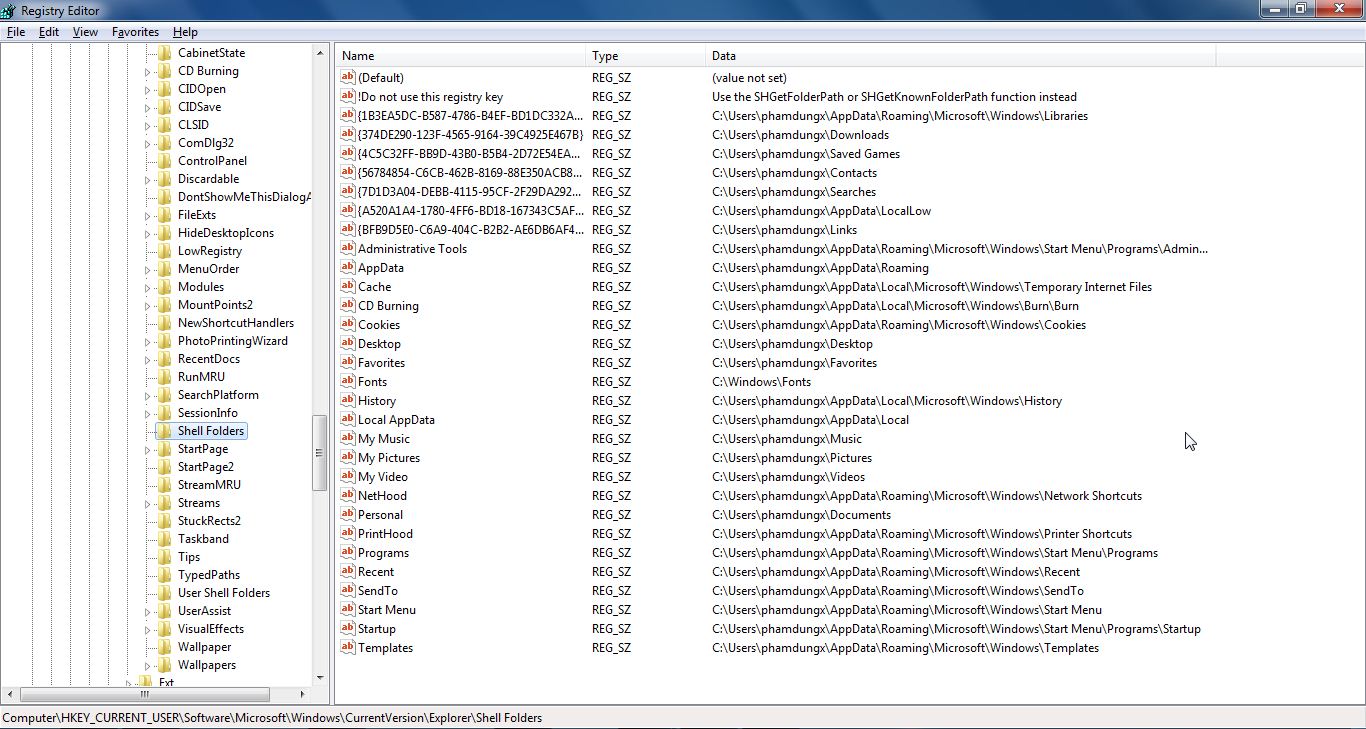Select the StuckRects2 key
The height and width of the screenshot is (729, 1366).
click(209, 521)
